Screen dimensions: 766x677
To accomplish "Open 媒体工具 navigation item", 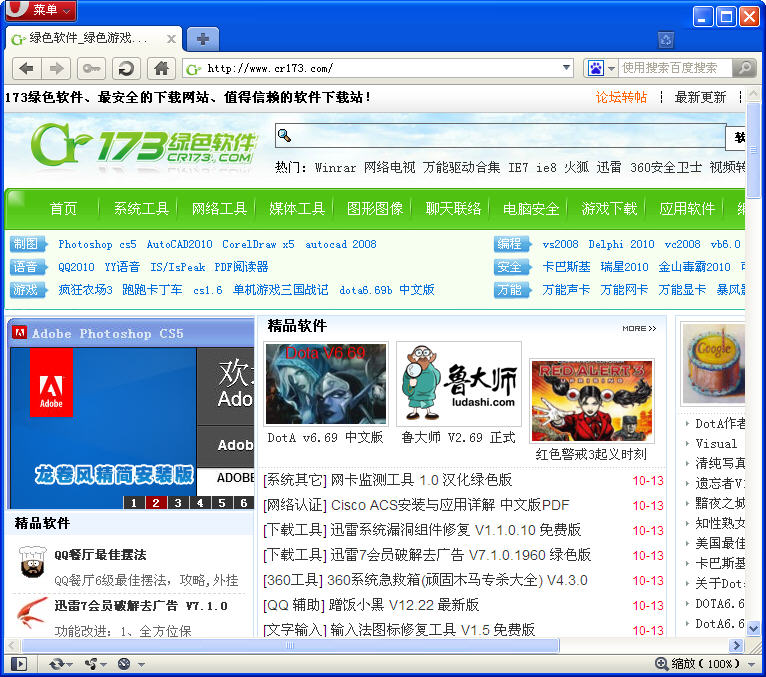I will [297, 209].
